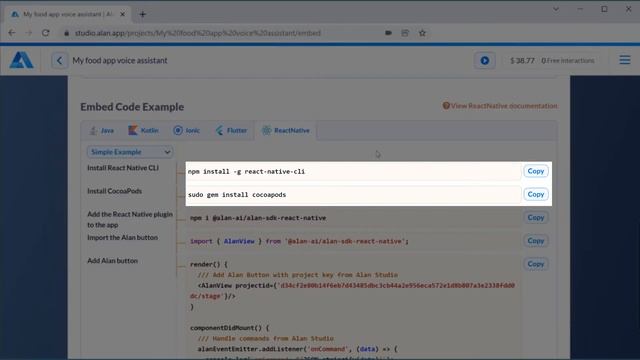Copy the npm install react-native-cli command
The image size is (640, 360).
(x=536, y=171)
